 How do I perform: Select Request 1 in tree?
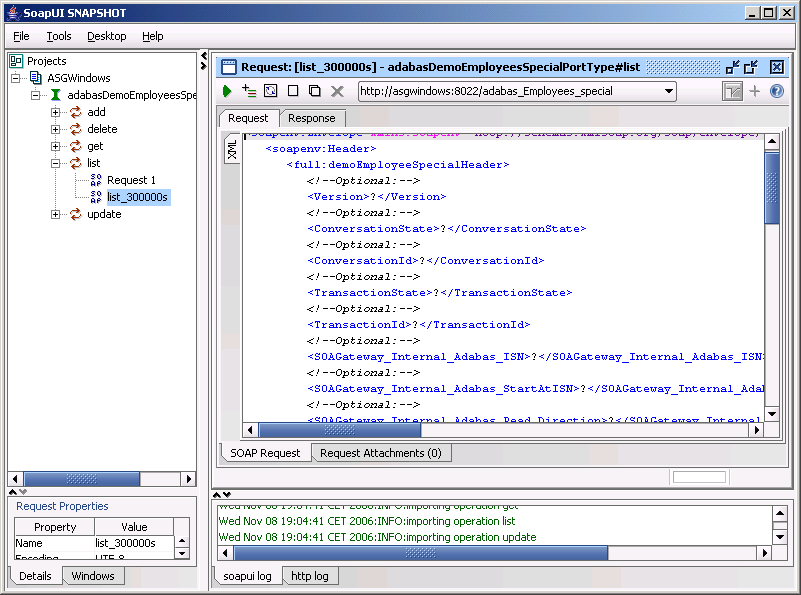point(131,180)
